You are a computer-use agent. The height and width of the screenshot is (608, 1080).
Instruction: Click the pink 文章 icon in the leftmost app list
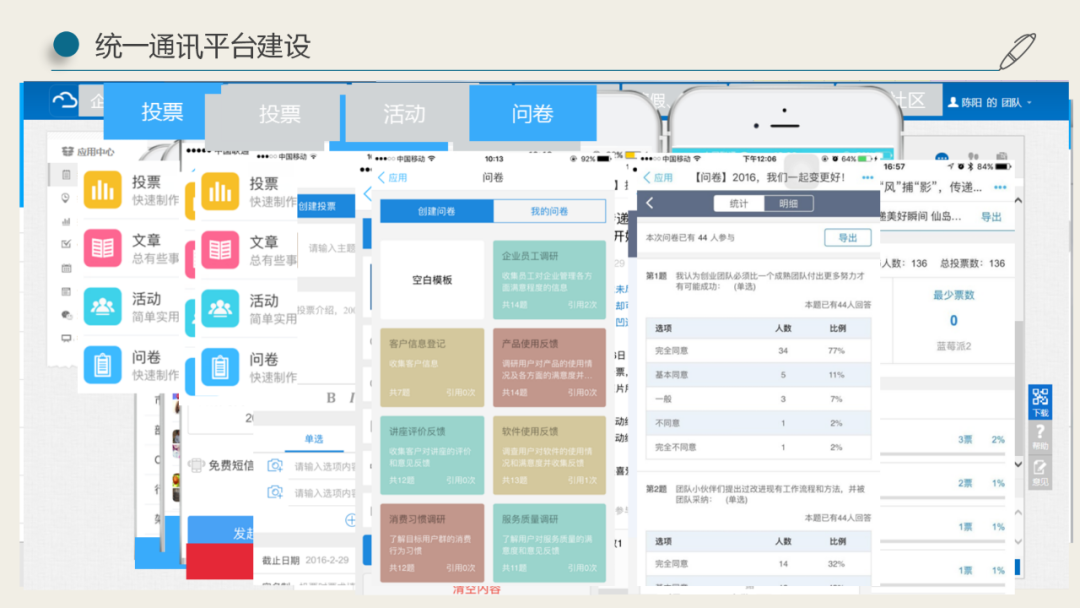[103, 248]
